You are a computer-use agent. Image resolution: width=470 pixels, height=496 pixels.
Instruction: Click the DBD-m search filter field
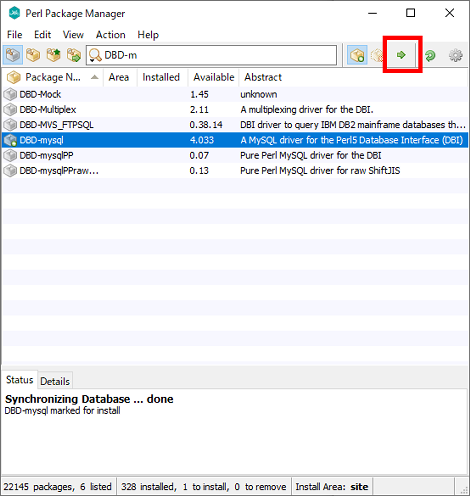(x=211, y=55)
